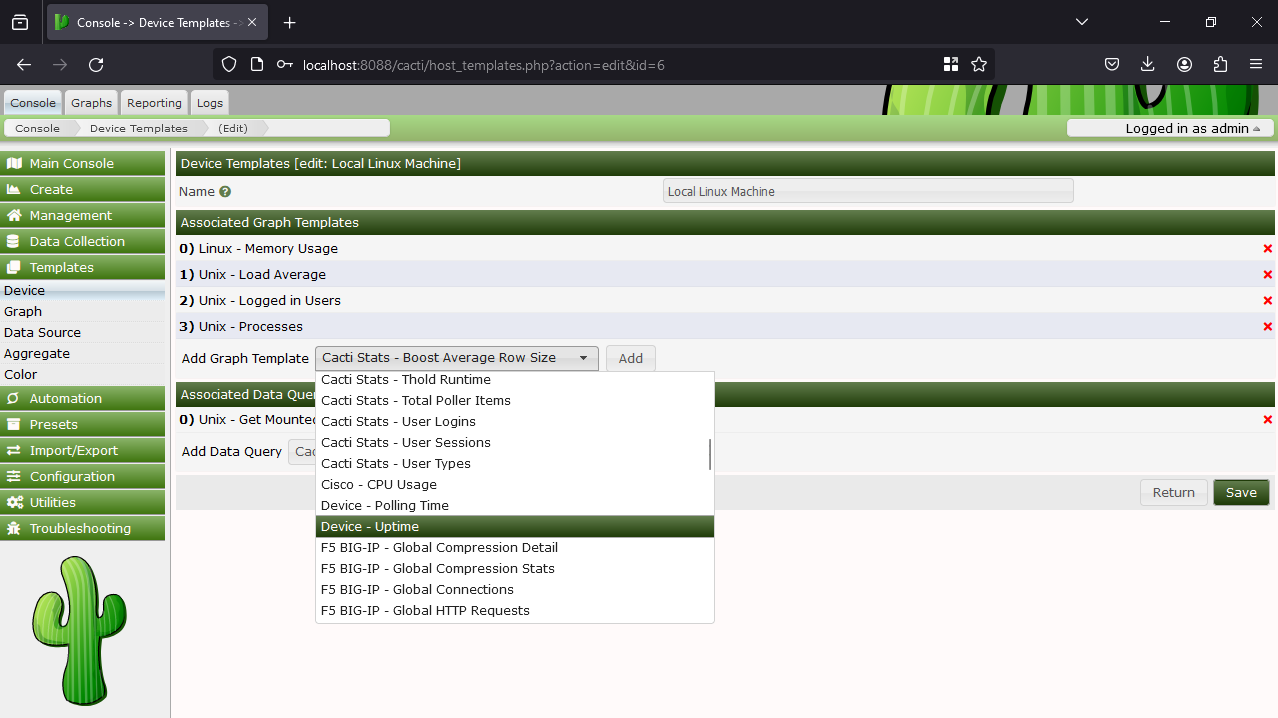The width and height of the screenshot is (1278, 718).
Task: Expand the Automation menu section
Action: tap(83, 398)
